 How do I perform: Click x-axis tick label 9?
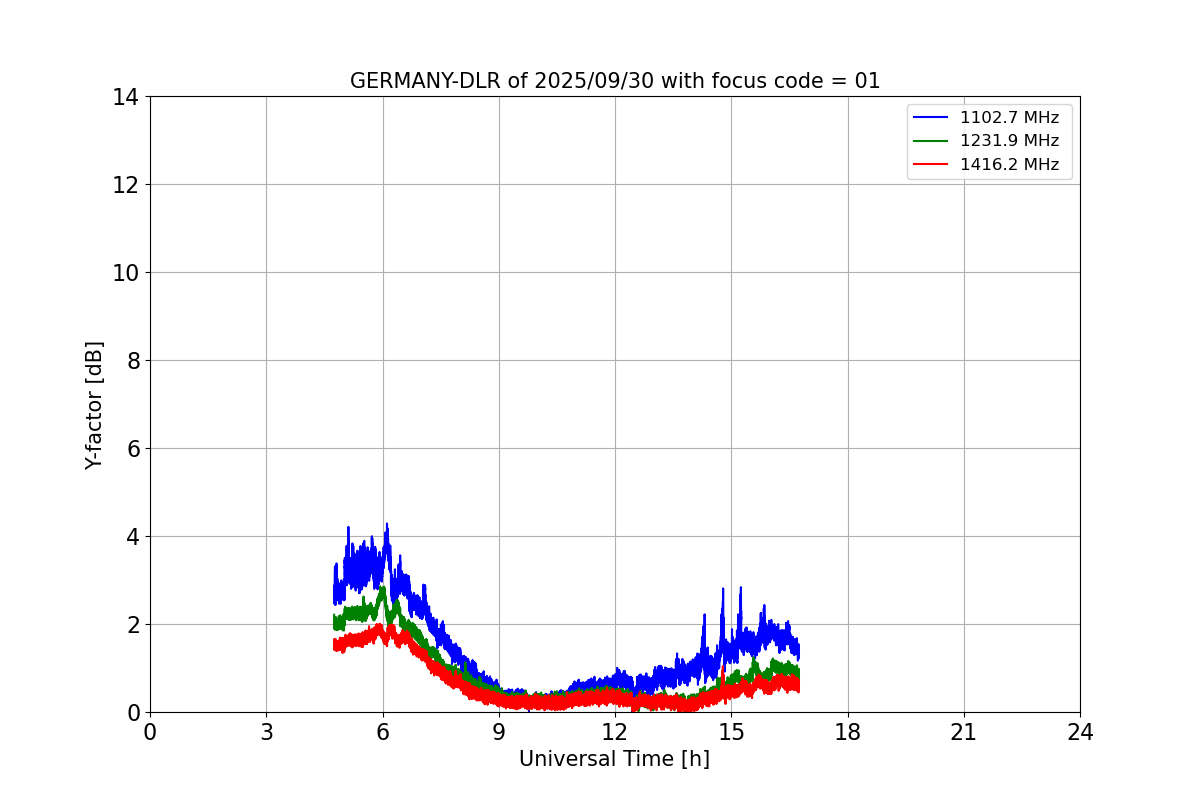pos(499,733)
